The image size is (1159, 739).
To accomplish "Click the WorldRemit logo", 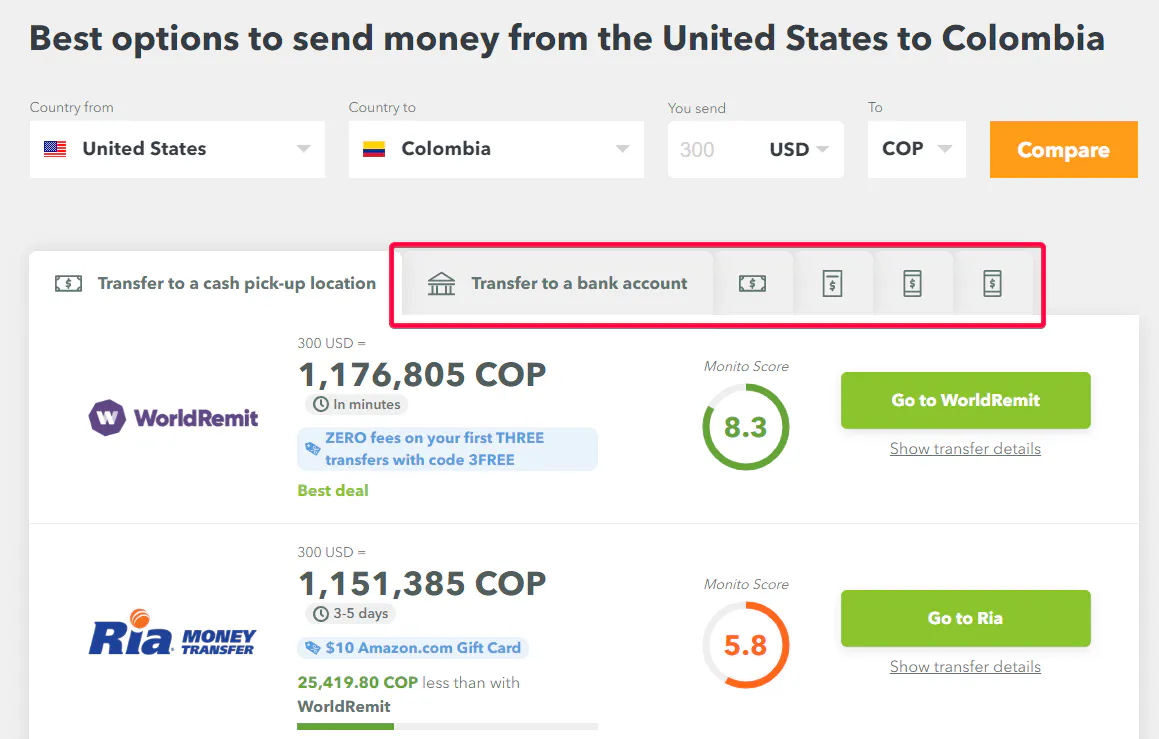I will click(174, 418).
